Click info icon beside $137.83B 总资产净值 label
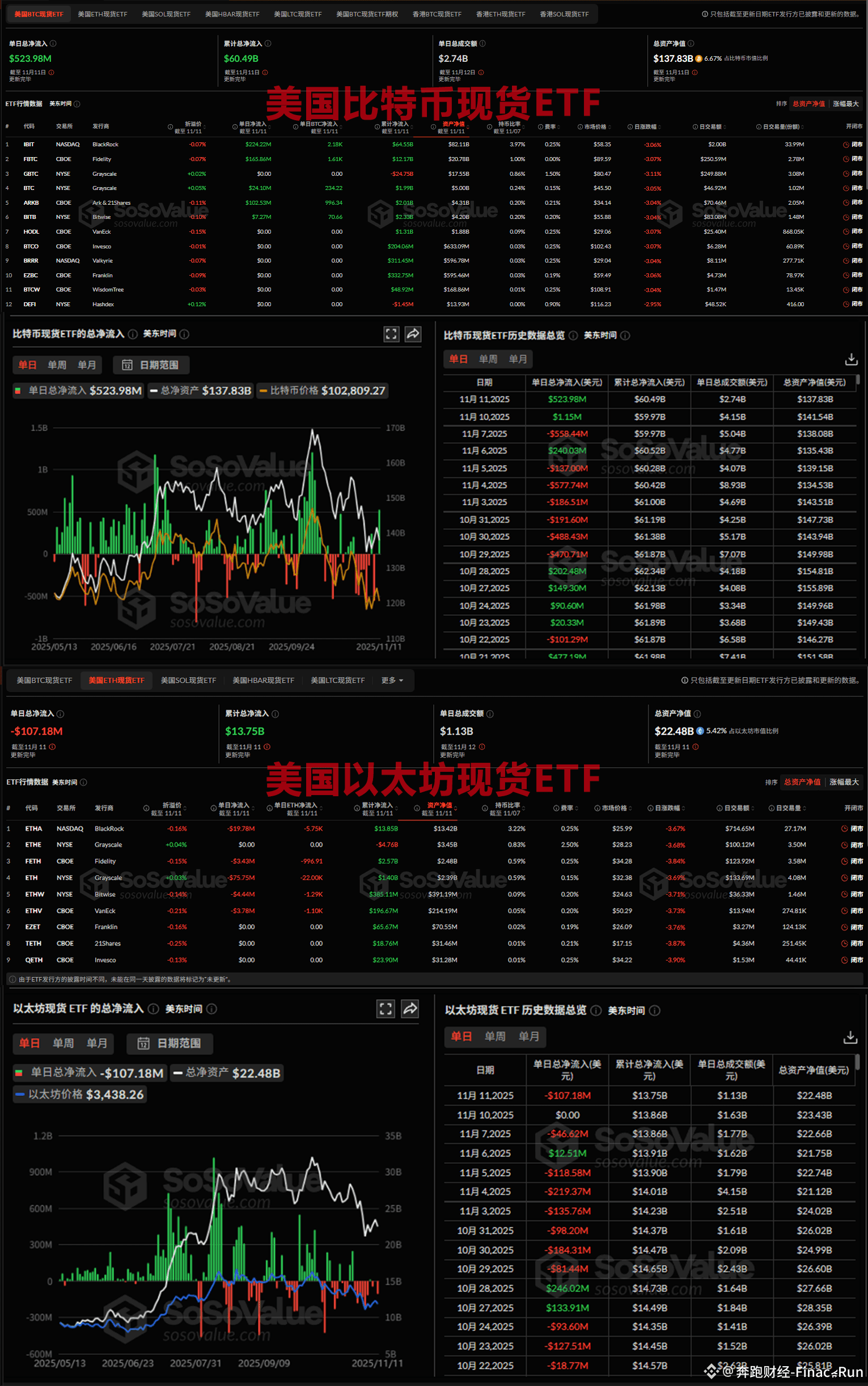 [691, 44]
